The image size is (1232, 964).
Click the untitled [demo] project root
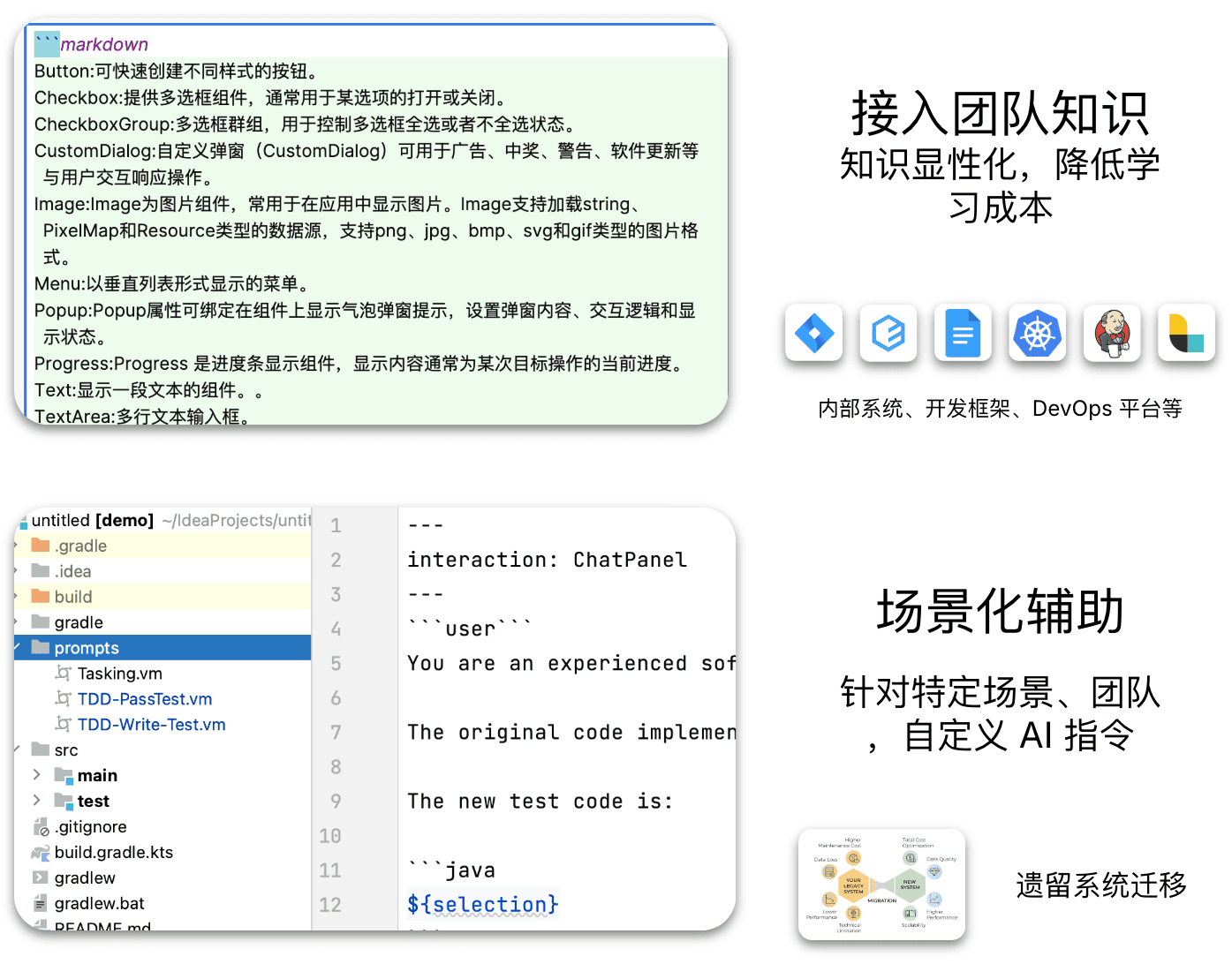coord(93,520)
